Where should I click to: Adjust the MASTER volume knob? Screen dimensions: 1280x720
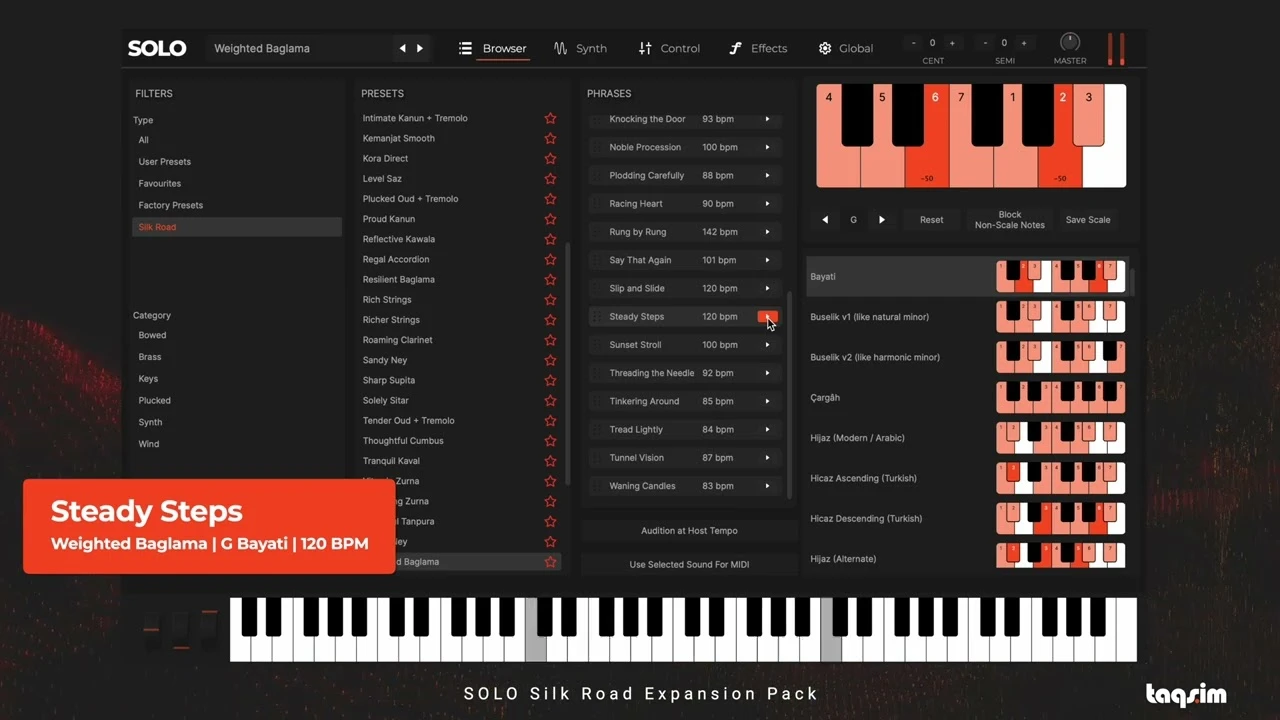tap(1070, 42)
